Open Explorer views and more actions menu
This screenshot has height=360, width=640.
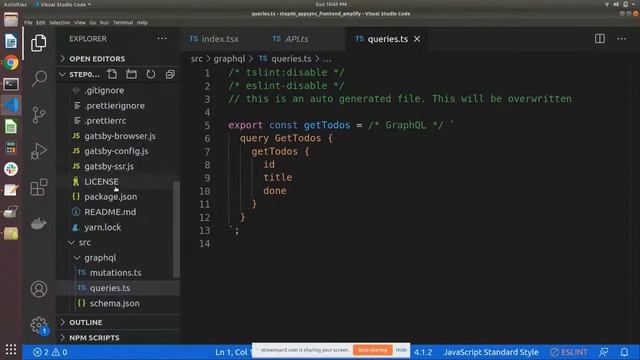point(162,38)
